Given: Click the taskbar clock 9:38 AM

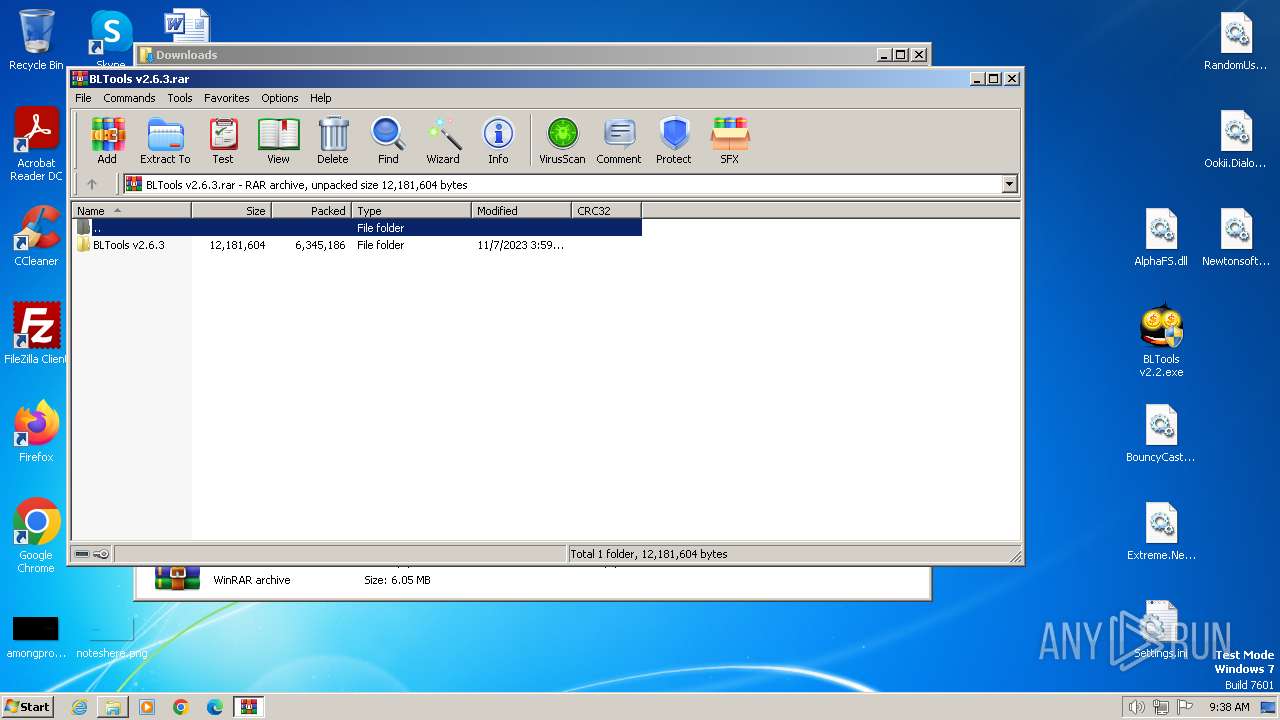Looking at the screenshot, I should pos(1229,707).
